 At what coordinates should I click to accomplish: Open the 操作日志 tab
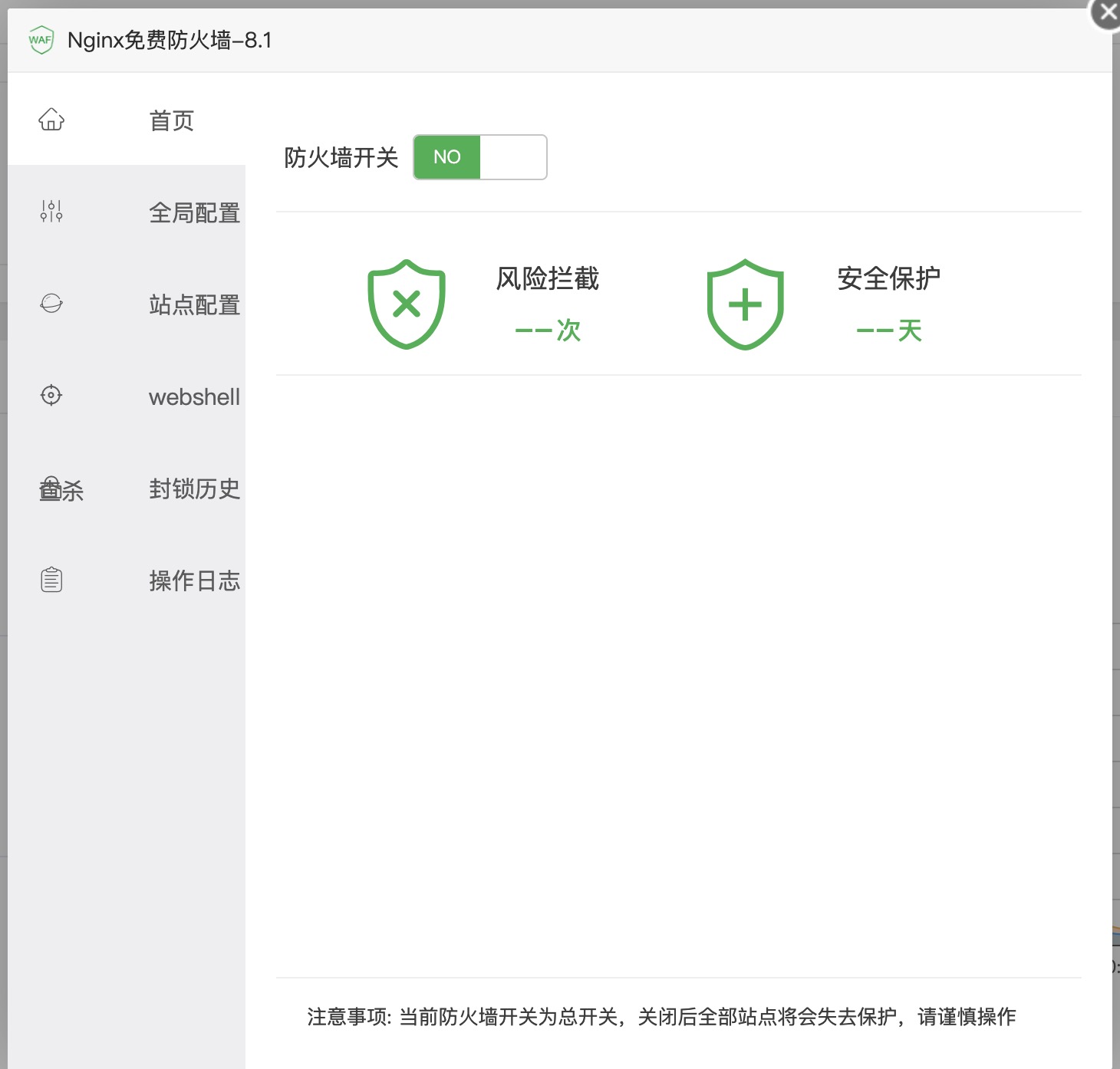[x=127, y=580]
